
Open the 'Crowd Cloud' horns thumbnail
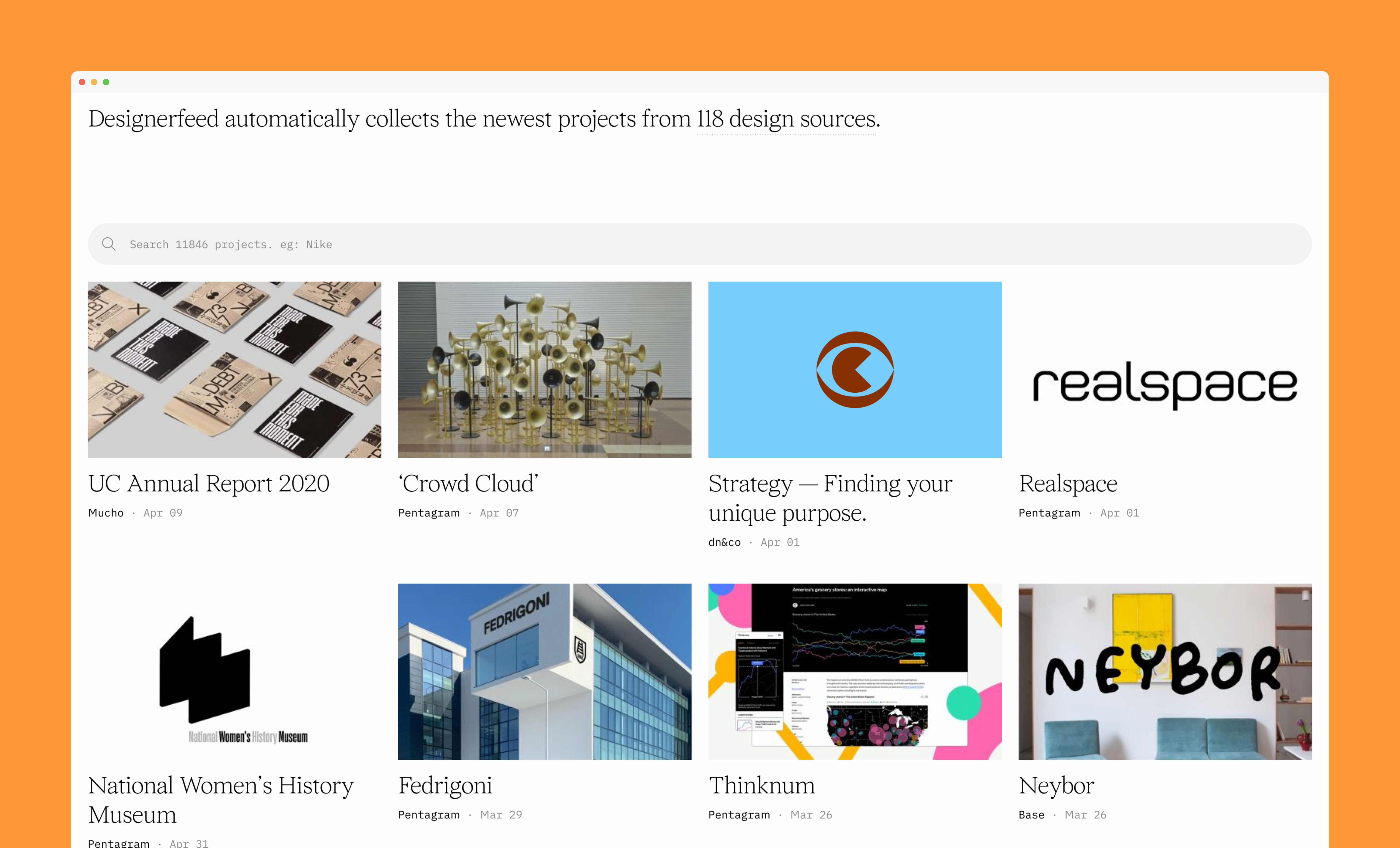point(544,369)
